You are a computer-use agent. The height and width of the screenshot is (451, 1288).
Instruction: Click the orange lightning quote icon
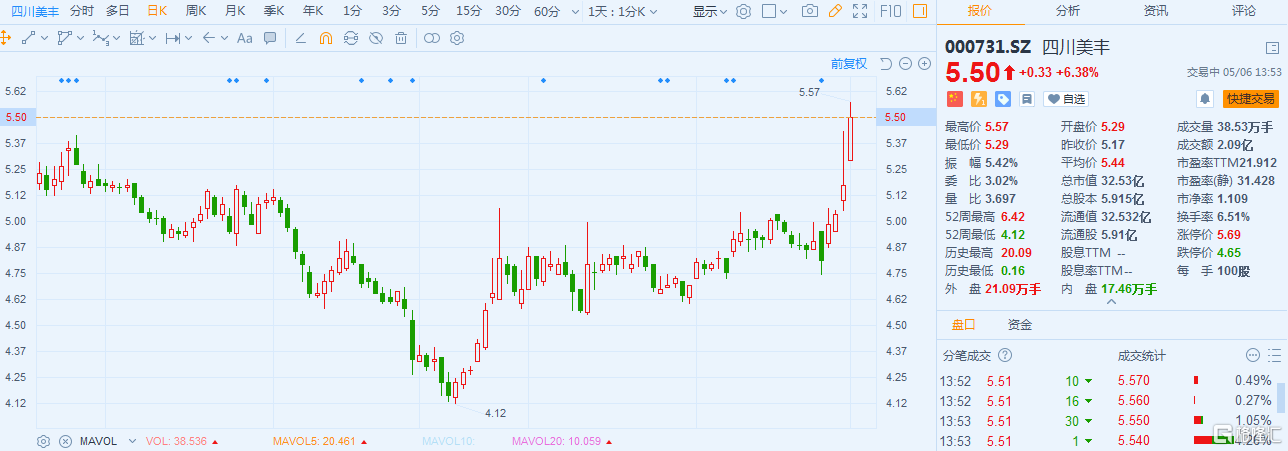tap(978, 98)
